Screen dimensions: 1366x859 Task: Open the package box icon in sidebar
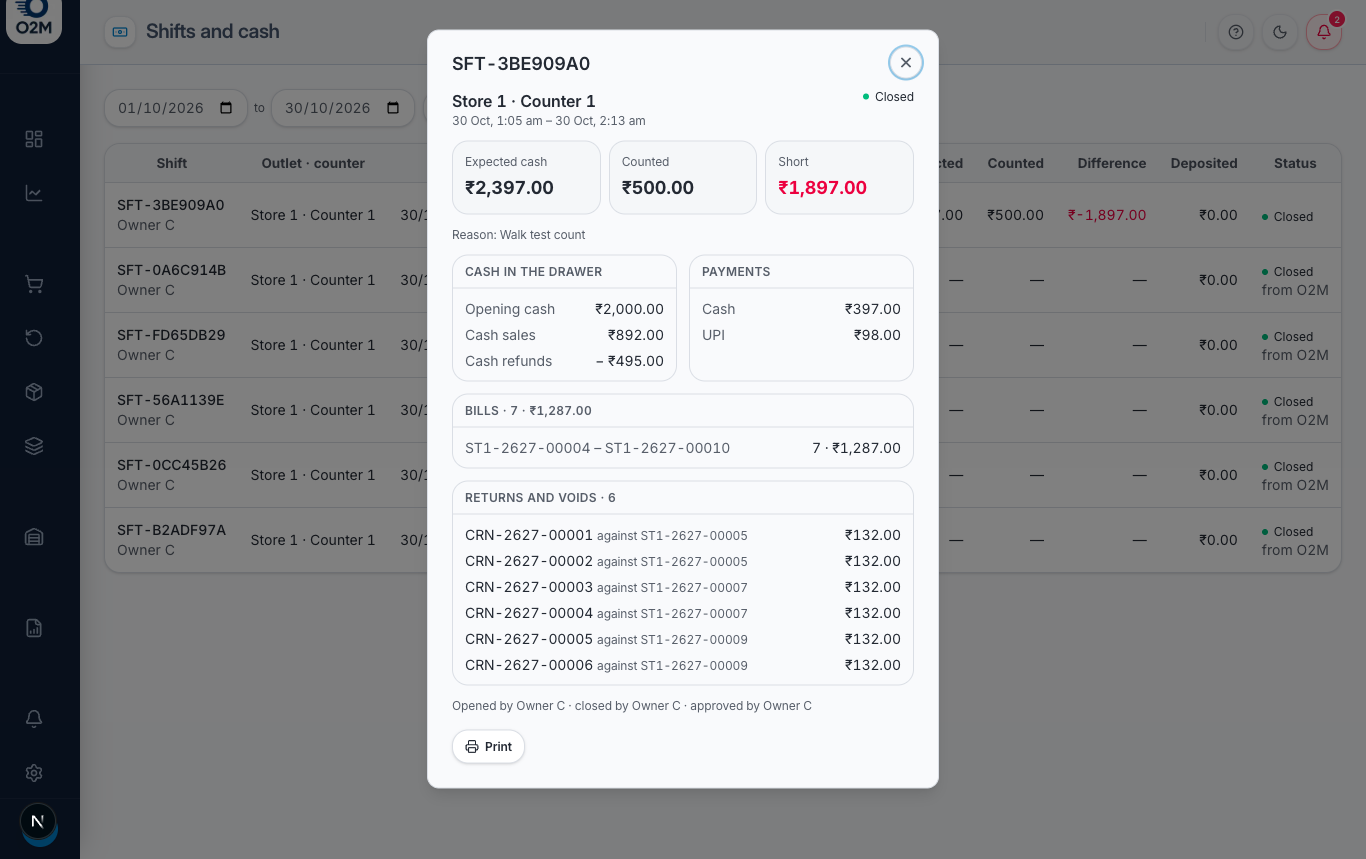[34, 392]
